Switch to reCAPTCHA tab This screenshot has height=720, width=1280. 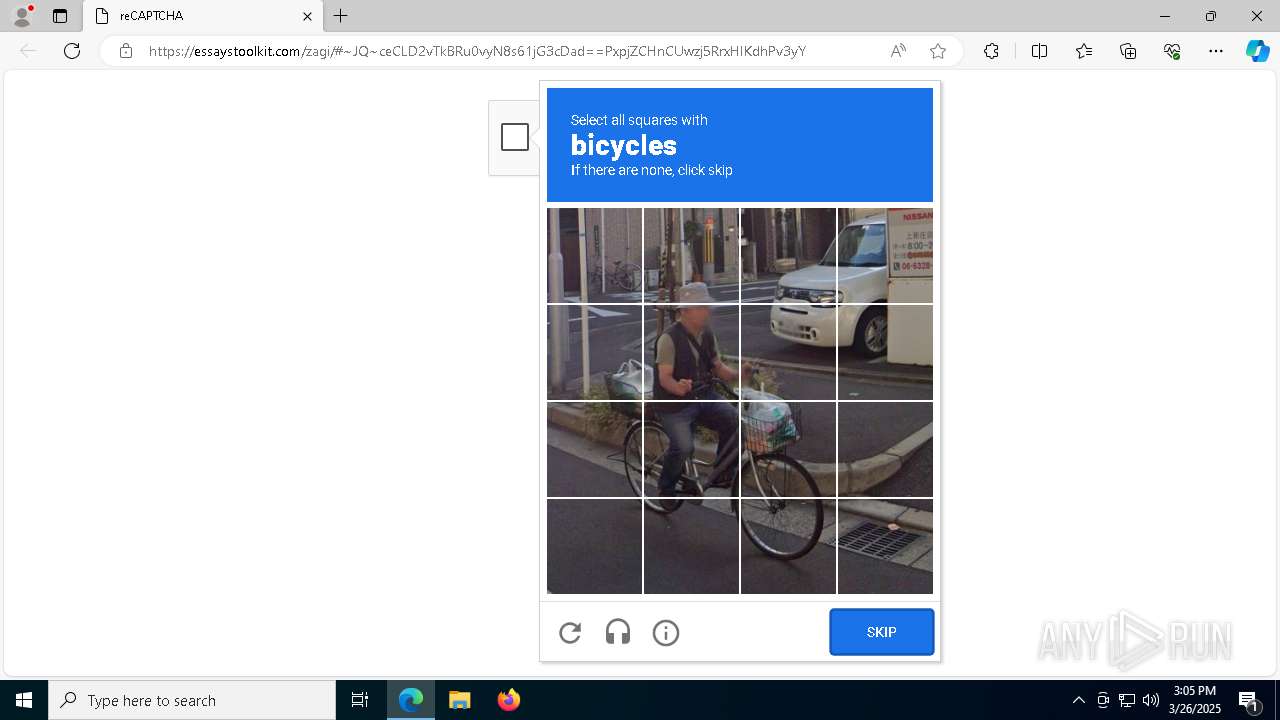coord(201,16)
